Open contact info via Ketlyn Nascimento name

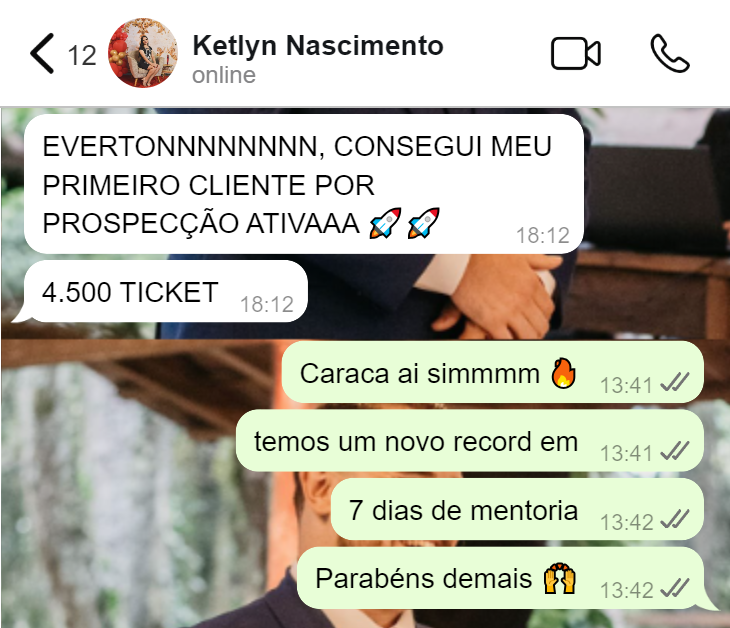click(318, 46)
